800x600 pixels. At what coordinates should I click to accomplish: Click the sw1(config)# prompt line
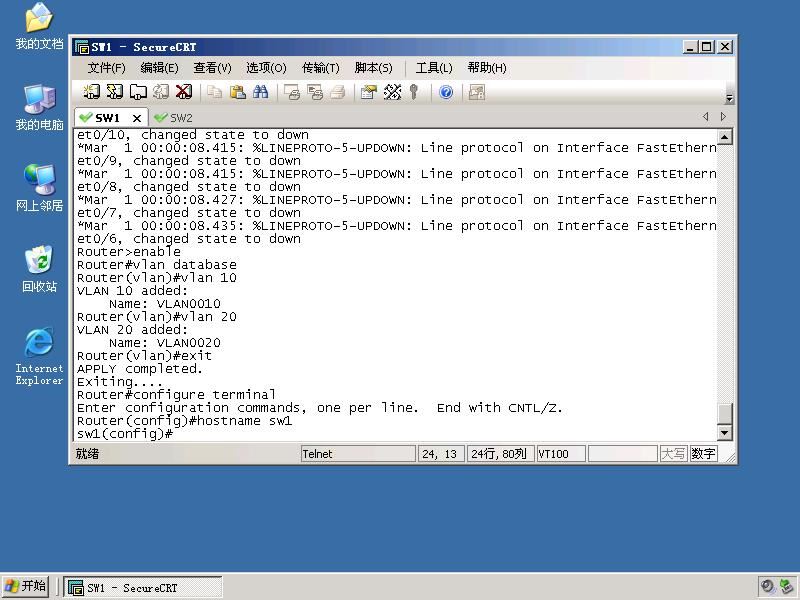[125, 434]
